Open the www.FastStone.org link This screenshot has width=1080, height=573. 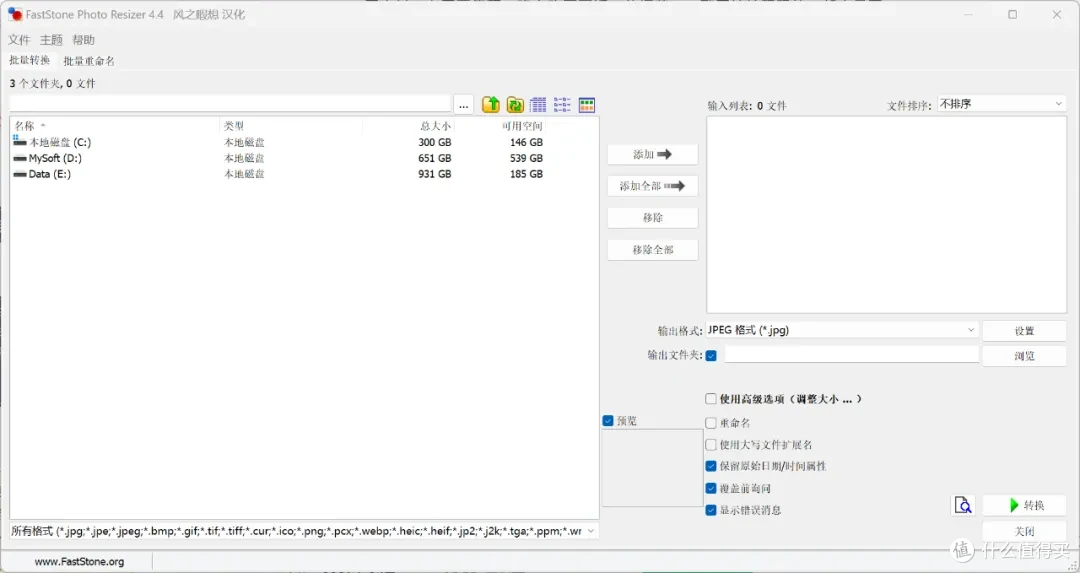[79, 561]
